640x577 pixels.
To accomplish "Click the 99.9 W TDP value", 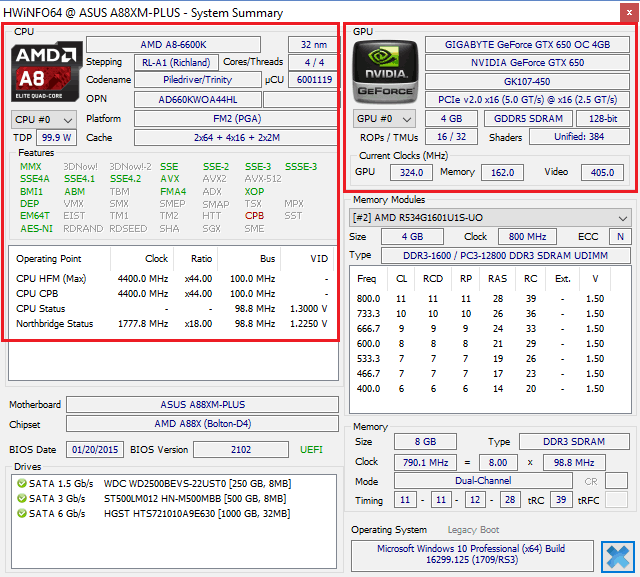I will (56, 138).
